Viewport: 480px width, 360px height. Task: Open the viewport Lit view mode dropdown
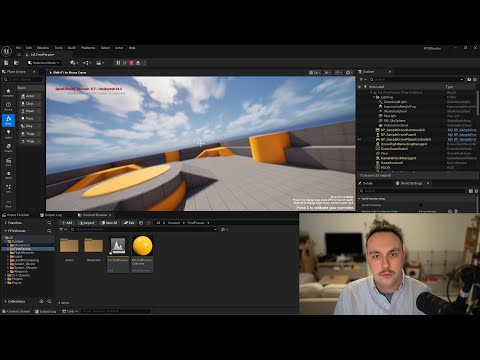click(314, 72)
